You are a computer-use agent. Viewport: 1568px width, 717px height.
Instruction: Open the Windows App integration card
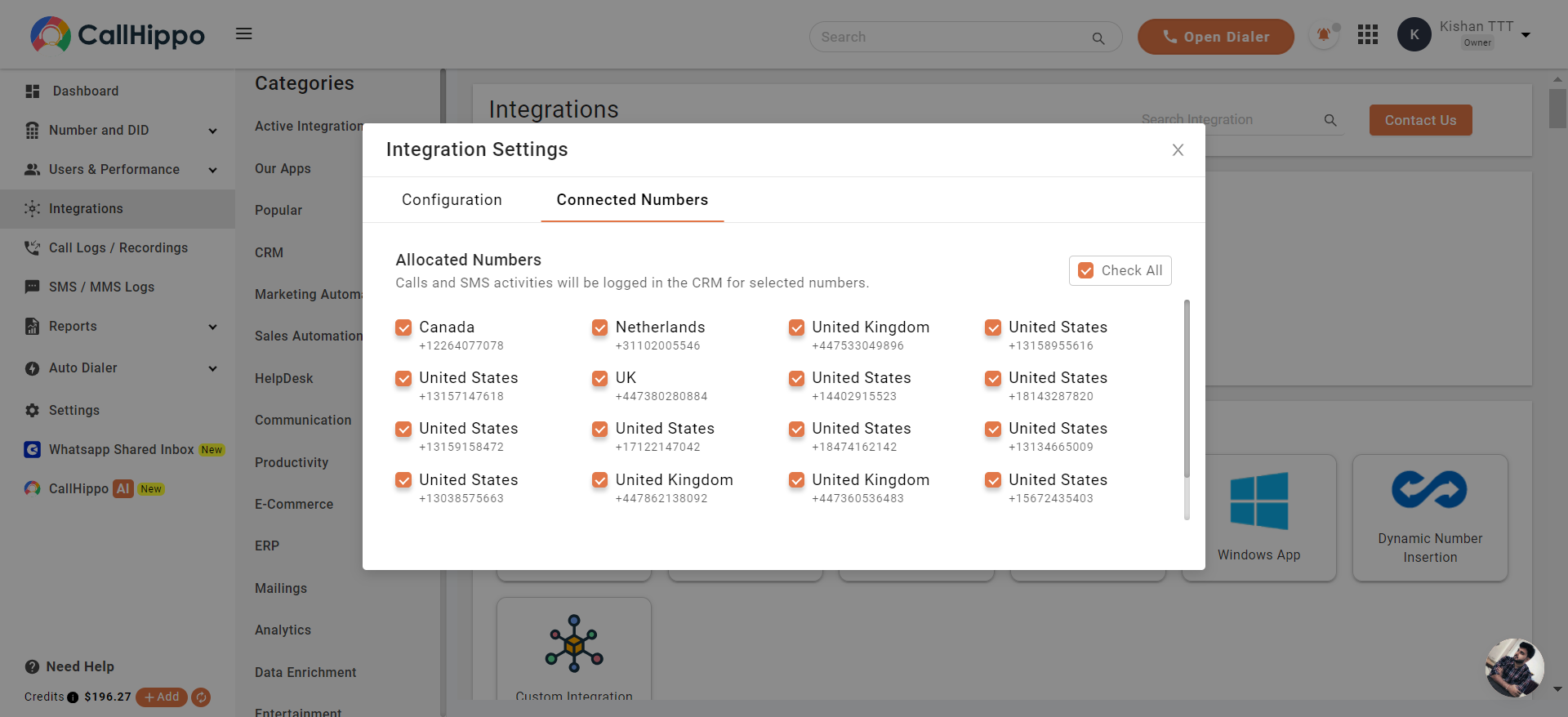pos(1258,518)
